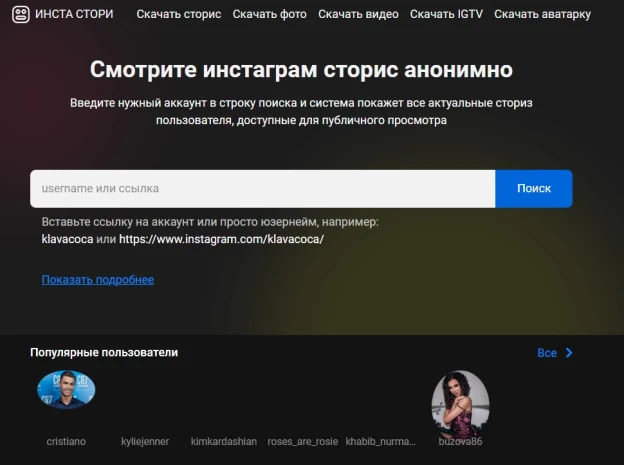Choose Скачать аватарку in top menu
The width and height of the screenshot is (624, 465).
pos(542,14)
